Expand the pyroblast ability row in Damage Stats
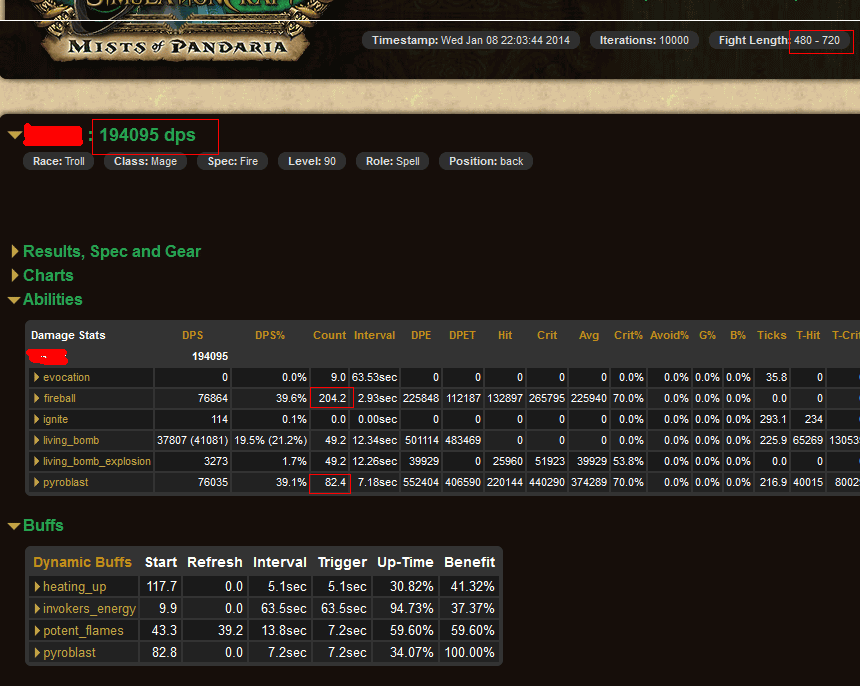Viewport: 860px width, 688px height. (36, 482)
